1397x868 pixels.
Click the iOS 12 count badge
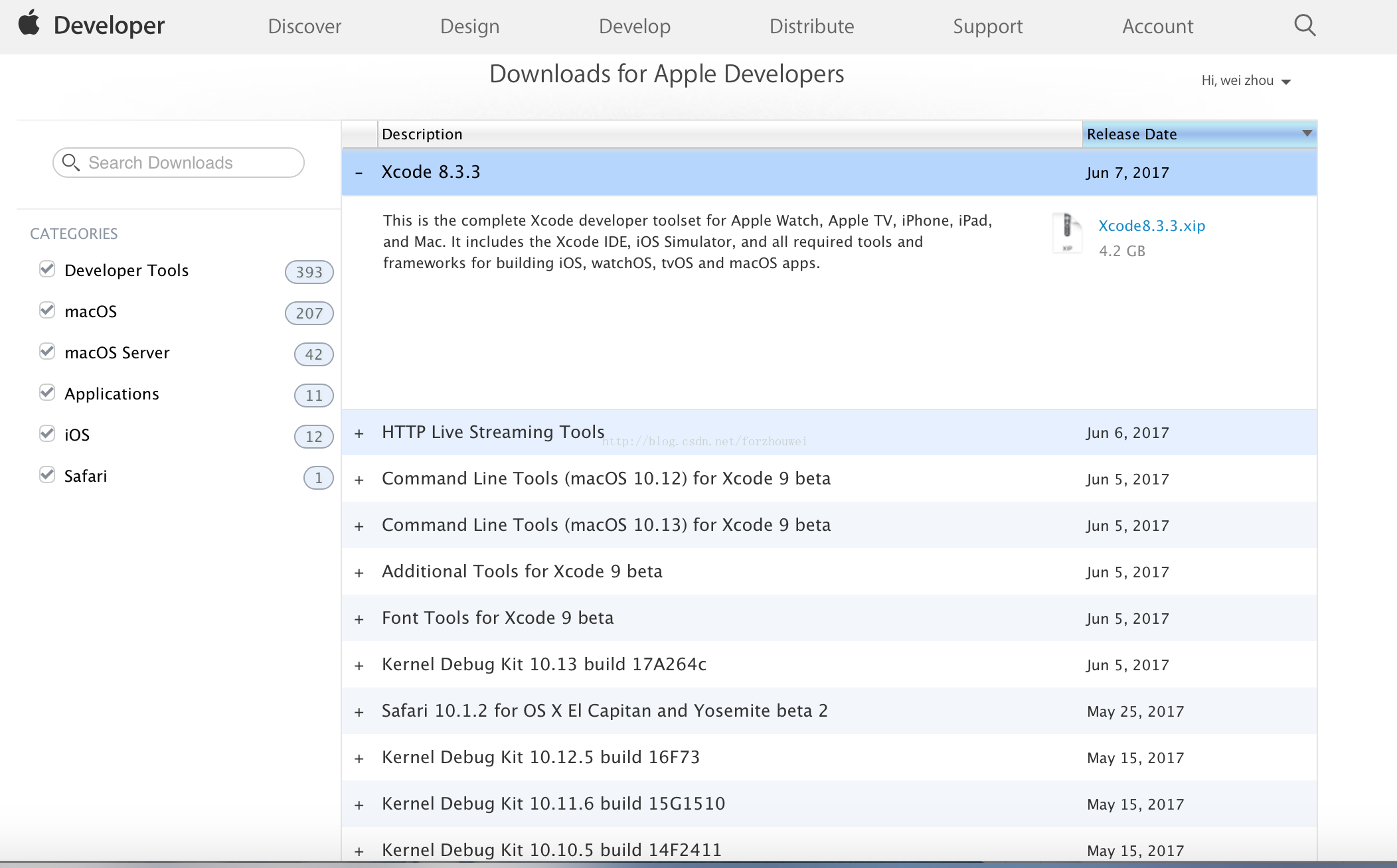tap(314, 437)
